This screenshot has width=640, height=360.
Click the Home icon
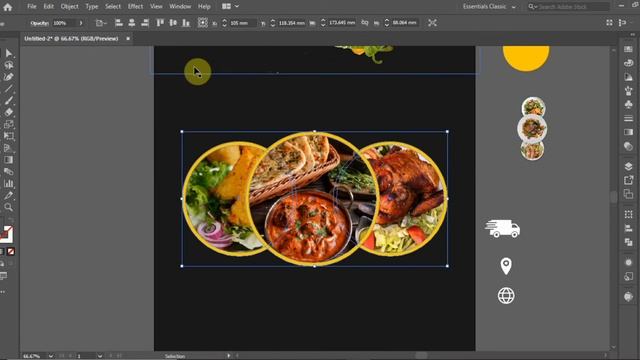(x=7, y=7)
